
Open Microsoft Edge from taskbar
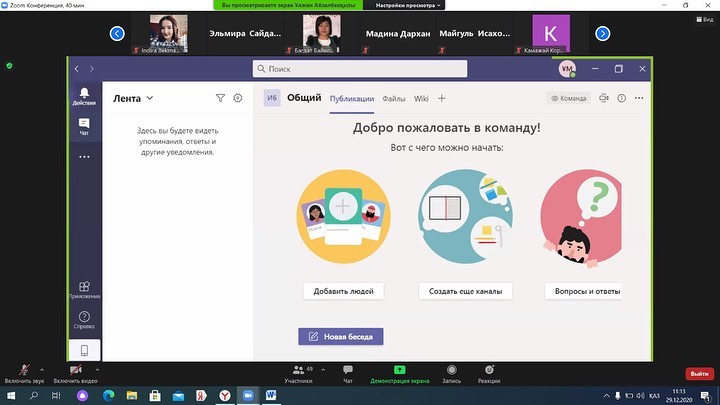pos(108,395)
